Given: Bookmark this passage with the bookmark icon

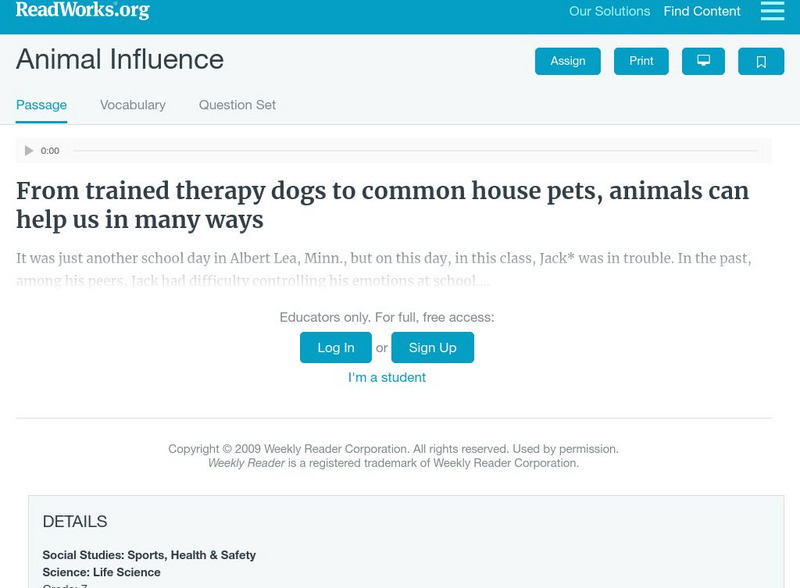Looking at the screenshot, I should coord(761,61).
